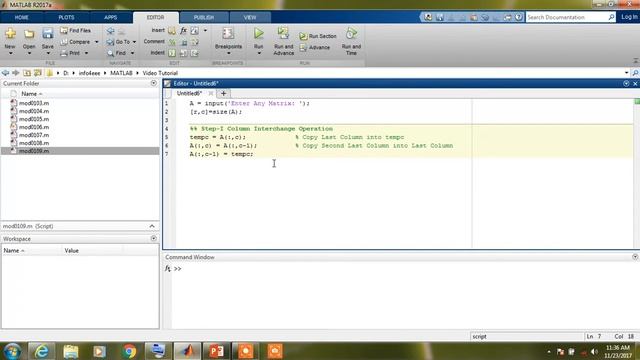Open Chrome from the taskbar
Screen dimensions: 640x360
coord(129,351)
